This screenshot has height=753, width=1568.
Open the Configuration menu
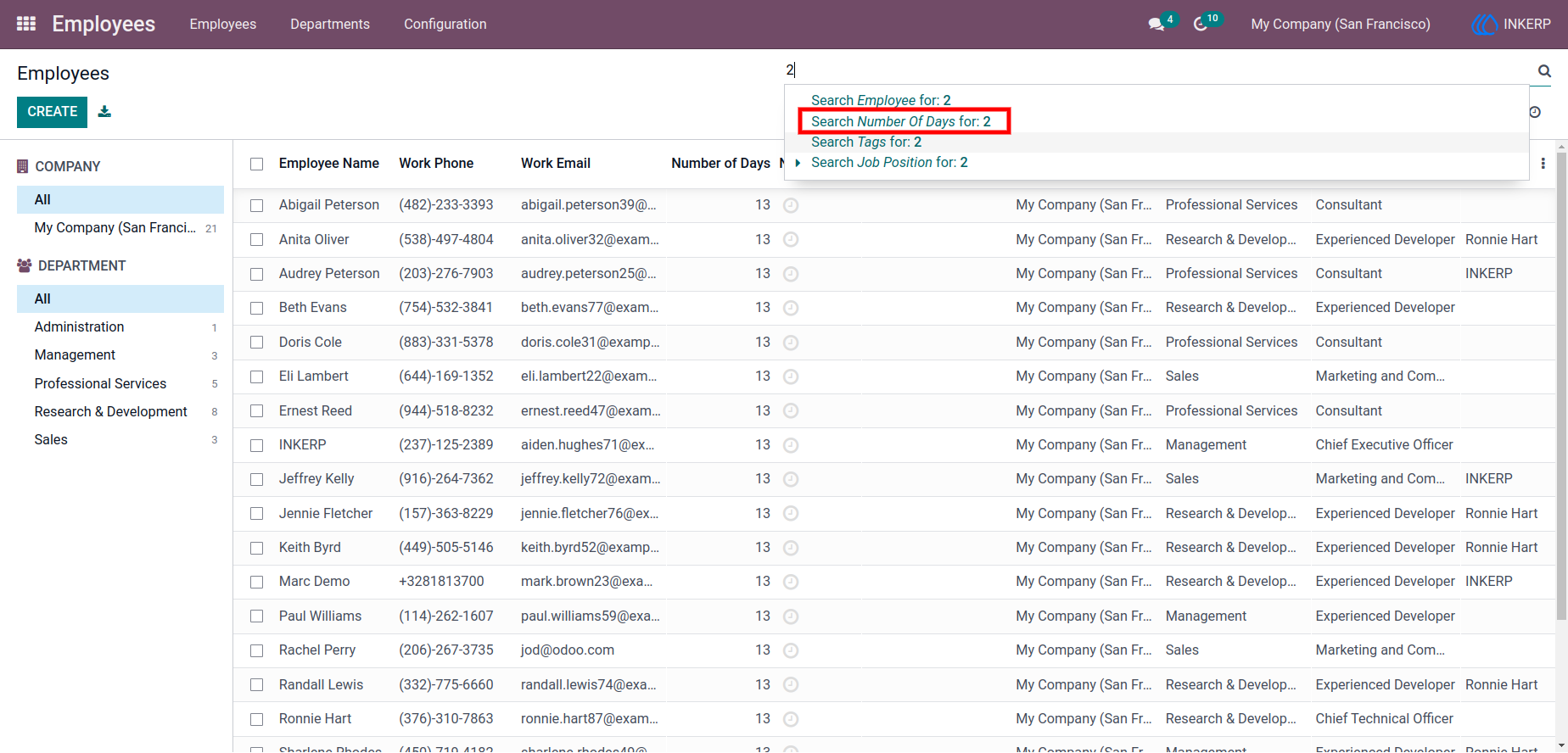coord(445,25)
